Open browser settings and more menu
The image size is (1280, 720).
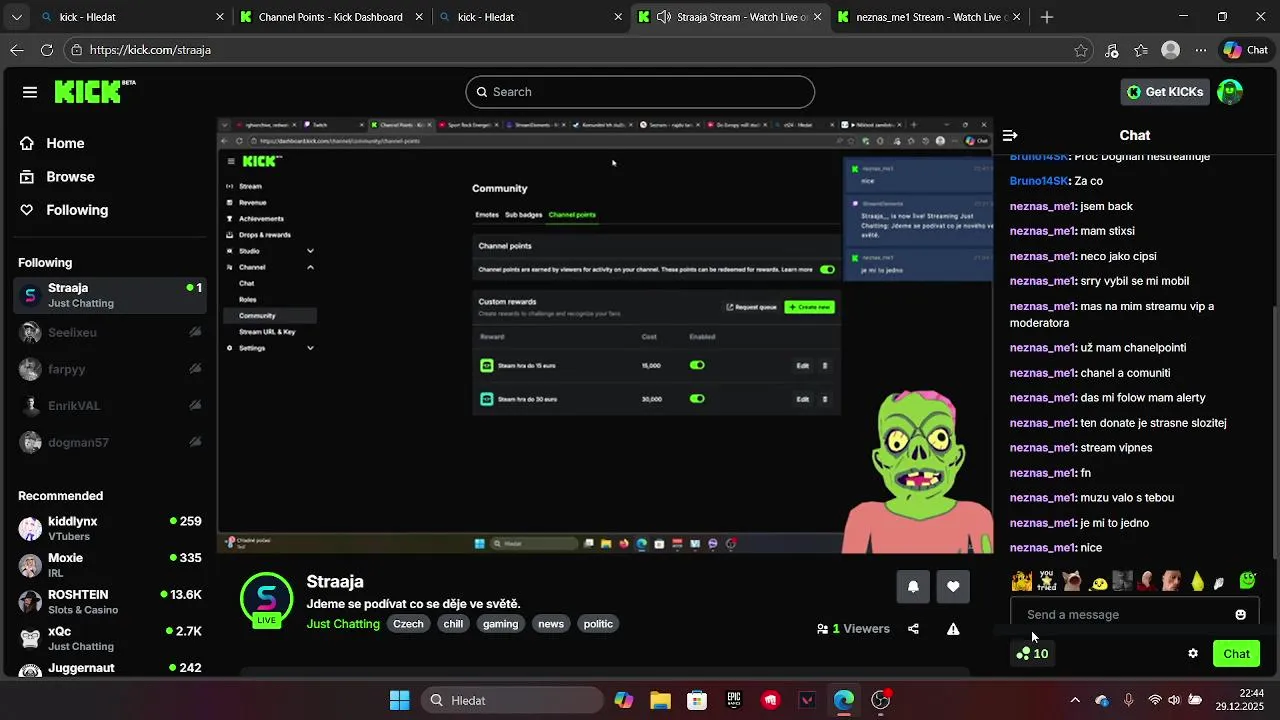pos(1200,50)
